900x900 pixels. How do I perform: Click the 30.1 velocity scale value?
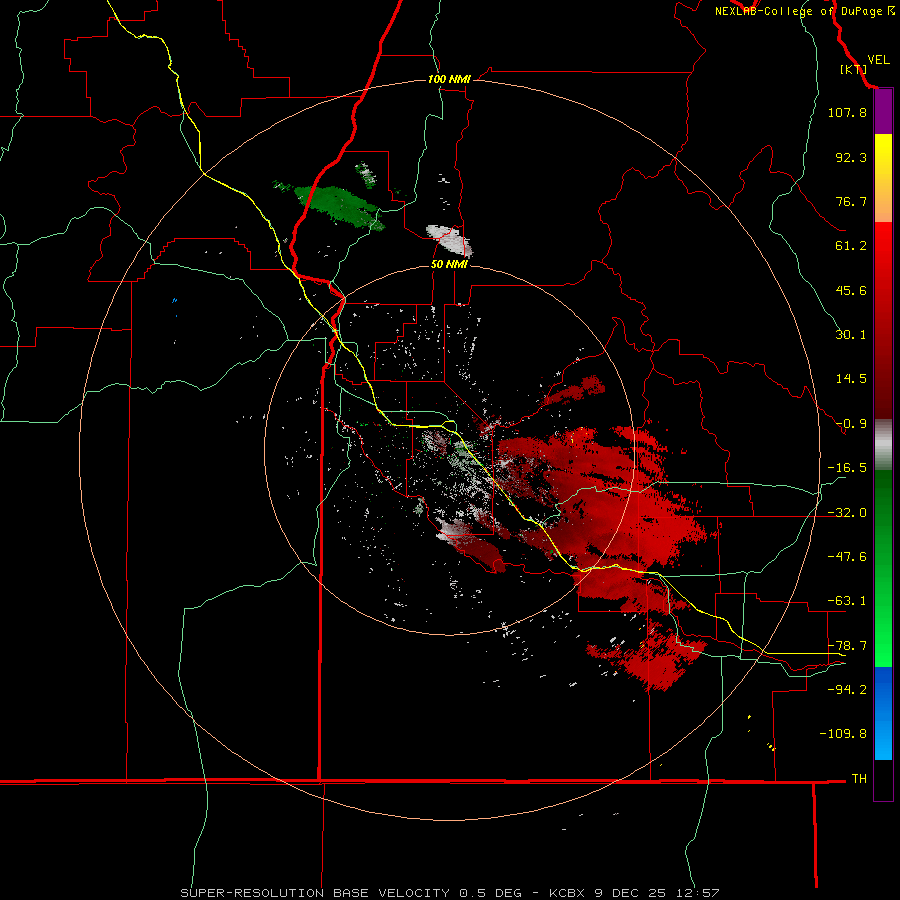(x=851, y=335)
